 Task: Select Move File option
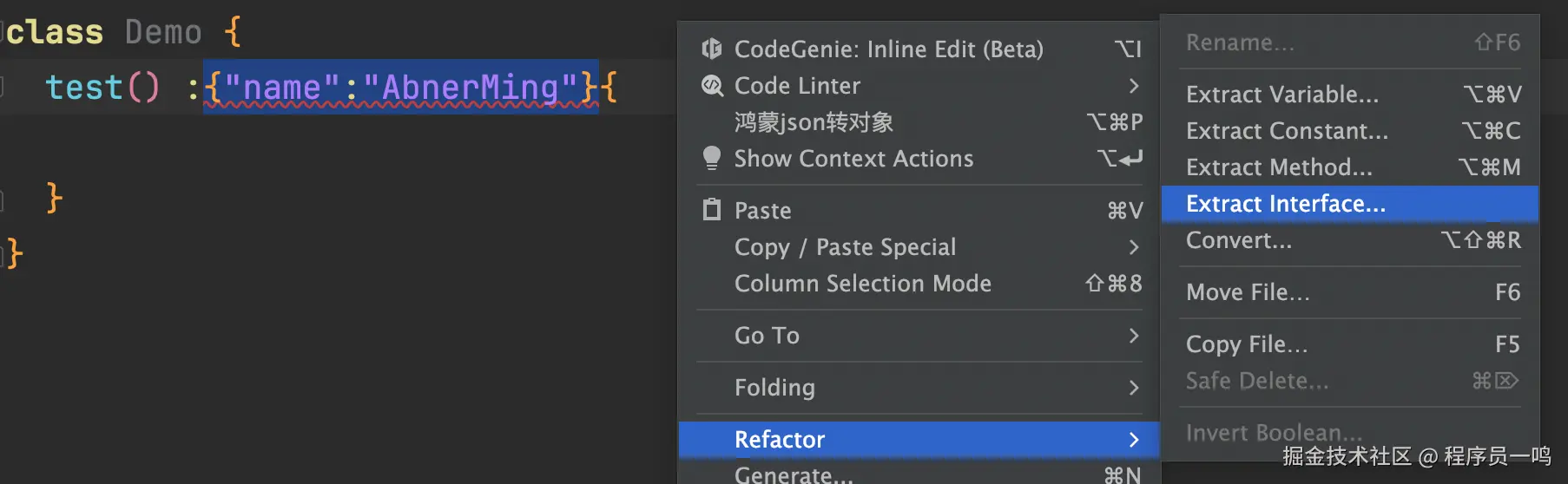(x=1248, y=292)
